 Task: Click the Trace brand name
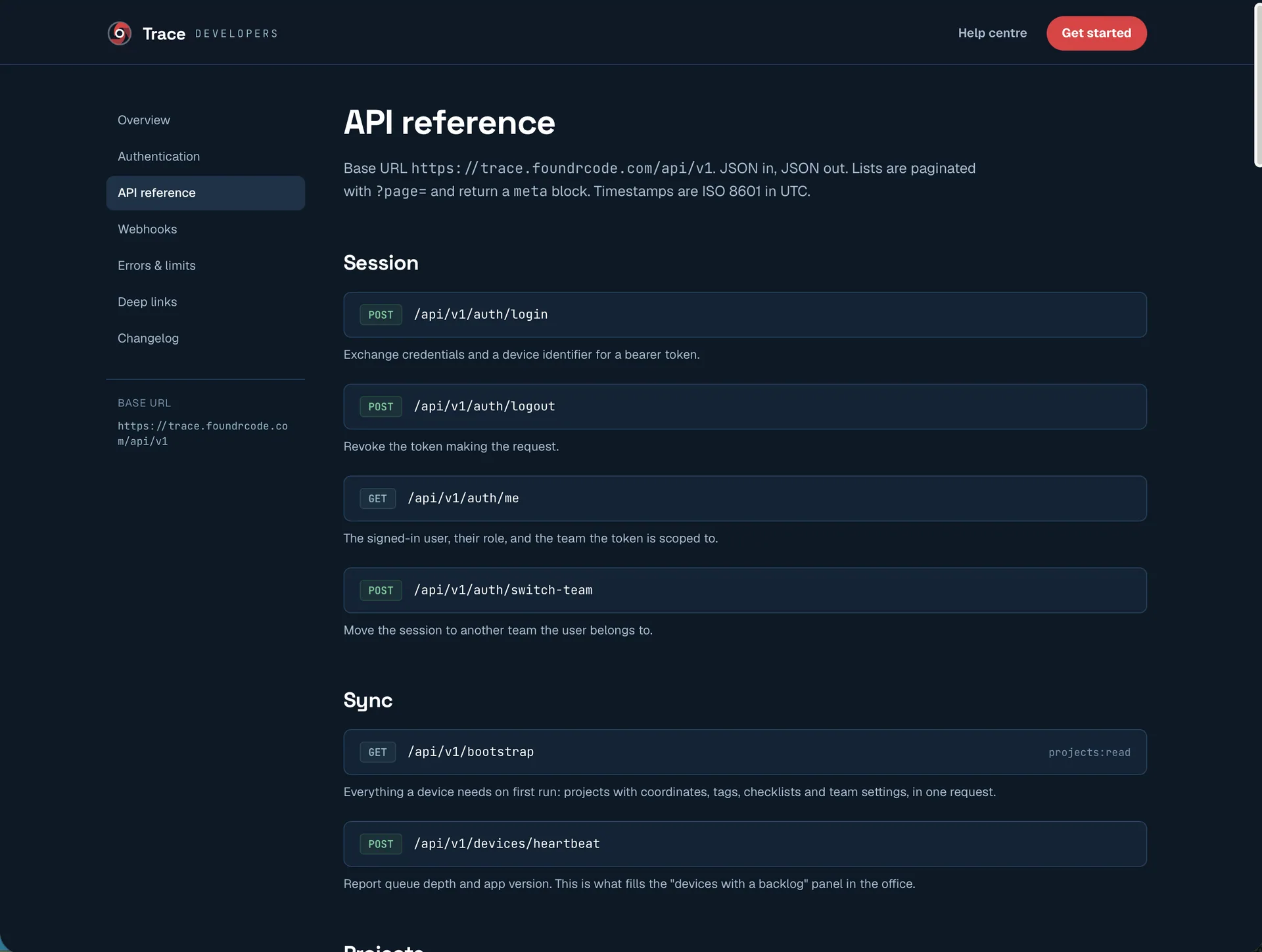[x=164, y=34]
